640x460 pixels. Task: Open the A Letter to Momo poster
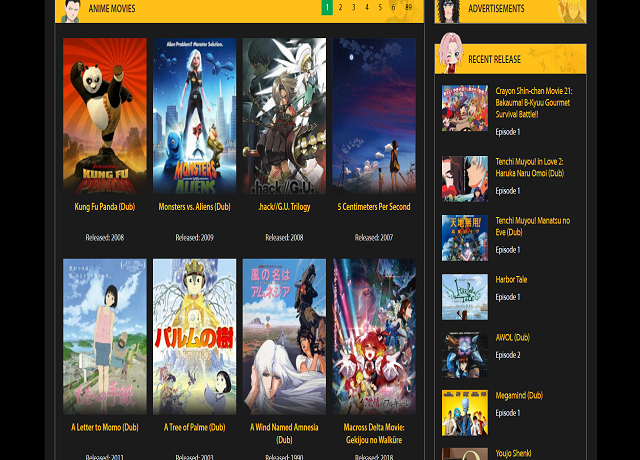105,337
